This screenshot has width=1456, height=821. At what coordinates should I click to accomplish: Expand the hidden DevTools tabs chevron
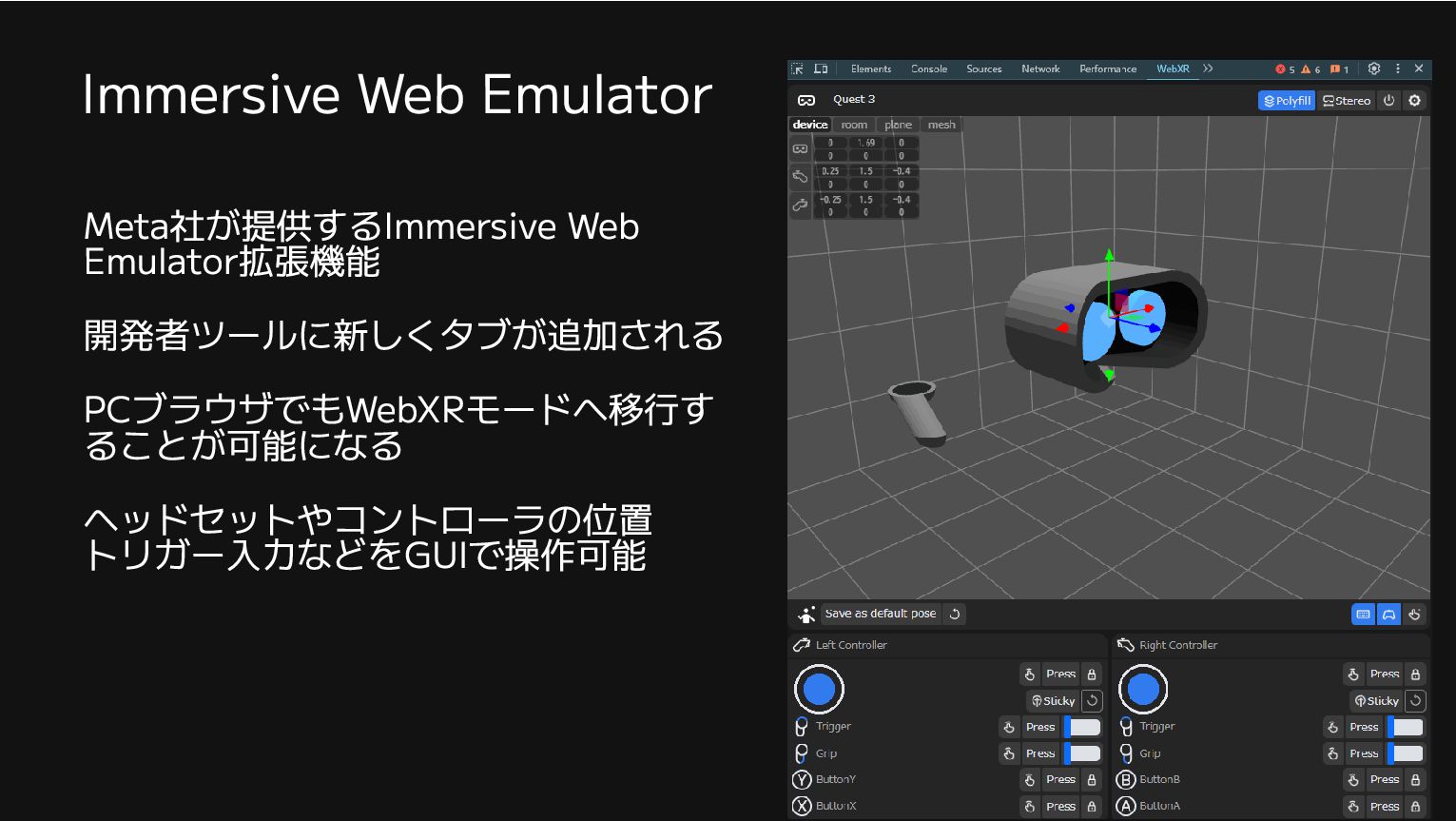pos(1208,68)
